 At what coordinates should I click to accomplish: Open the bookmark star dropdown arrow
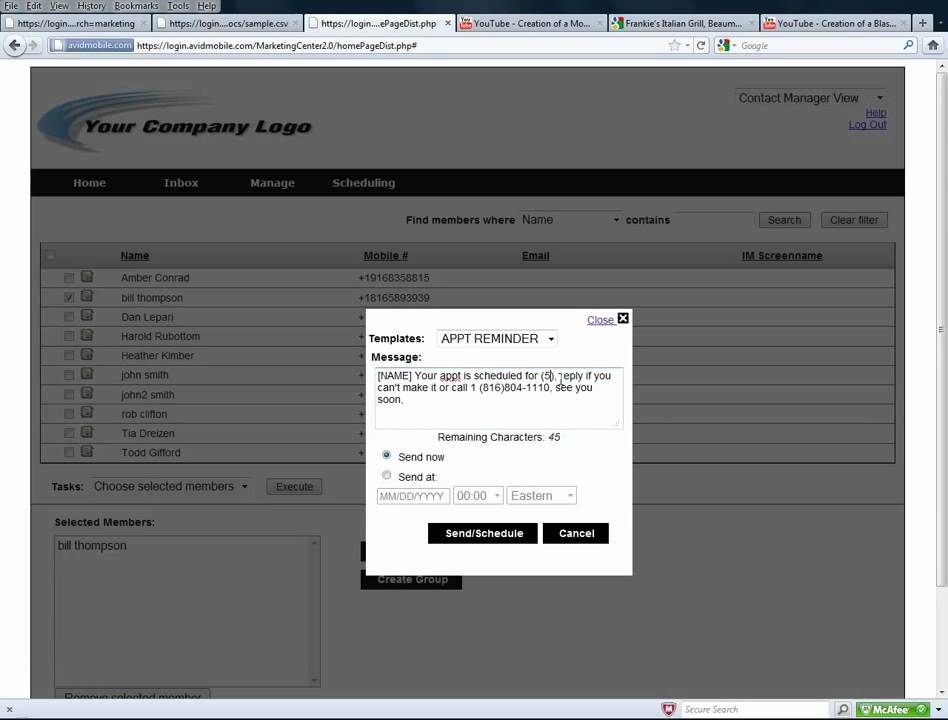(x=687, y=46)
